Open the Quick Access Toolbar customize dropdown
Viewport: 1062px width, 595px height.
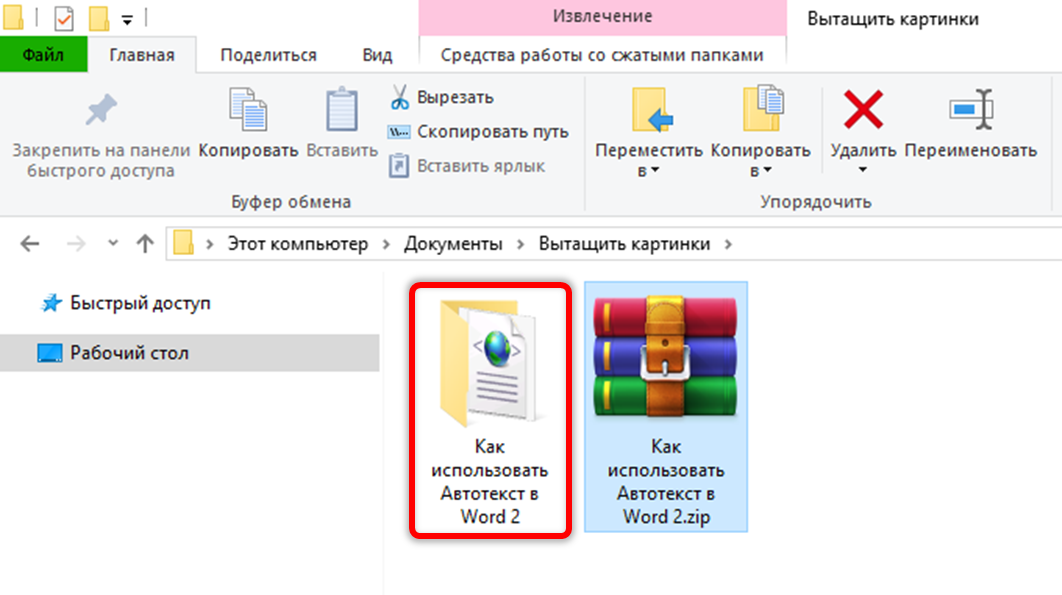tap(127, 20)
